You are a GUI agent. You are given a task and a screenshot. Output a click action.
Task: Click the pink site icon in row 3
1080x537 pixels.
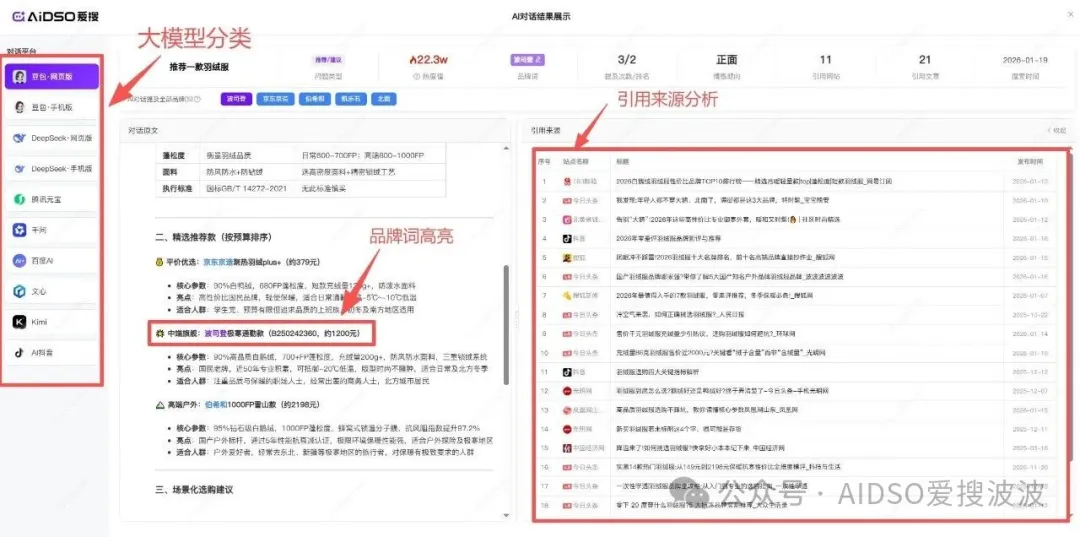click(x=568, y=220)
